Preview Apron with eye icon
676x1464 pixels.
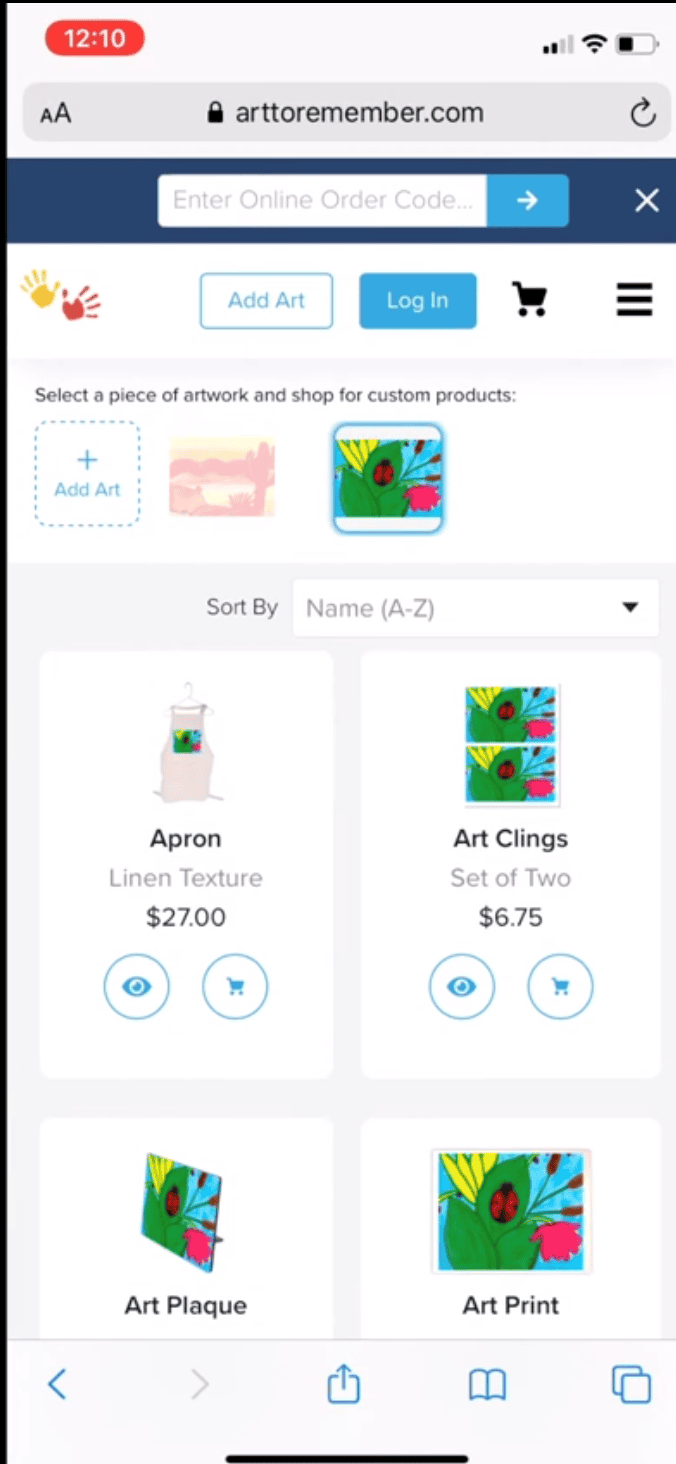(137, 987)
